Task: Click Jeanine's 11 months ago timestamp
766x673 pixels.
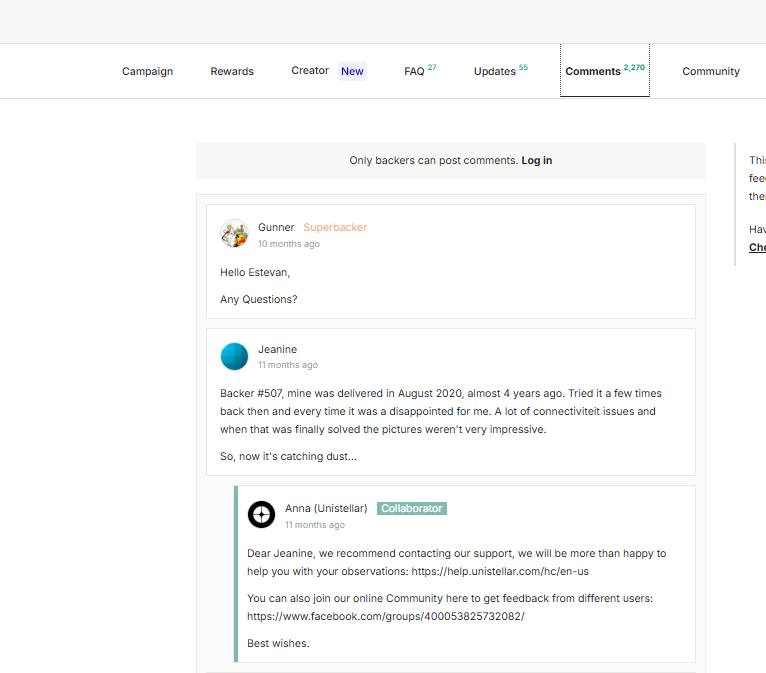Action: coord(288,365)
